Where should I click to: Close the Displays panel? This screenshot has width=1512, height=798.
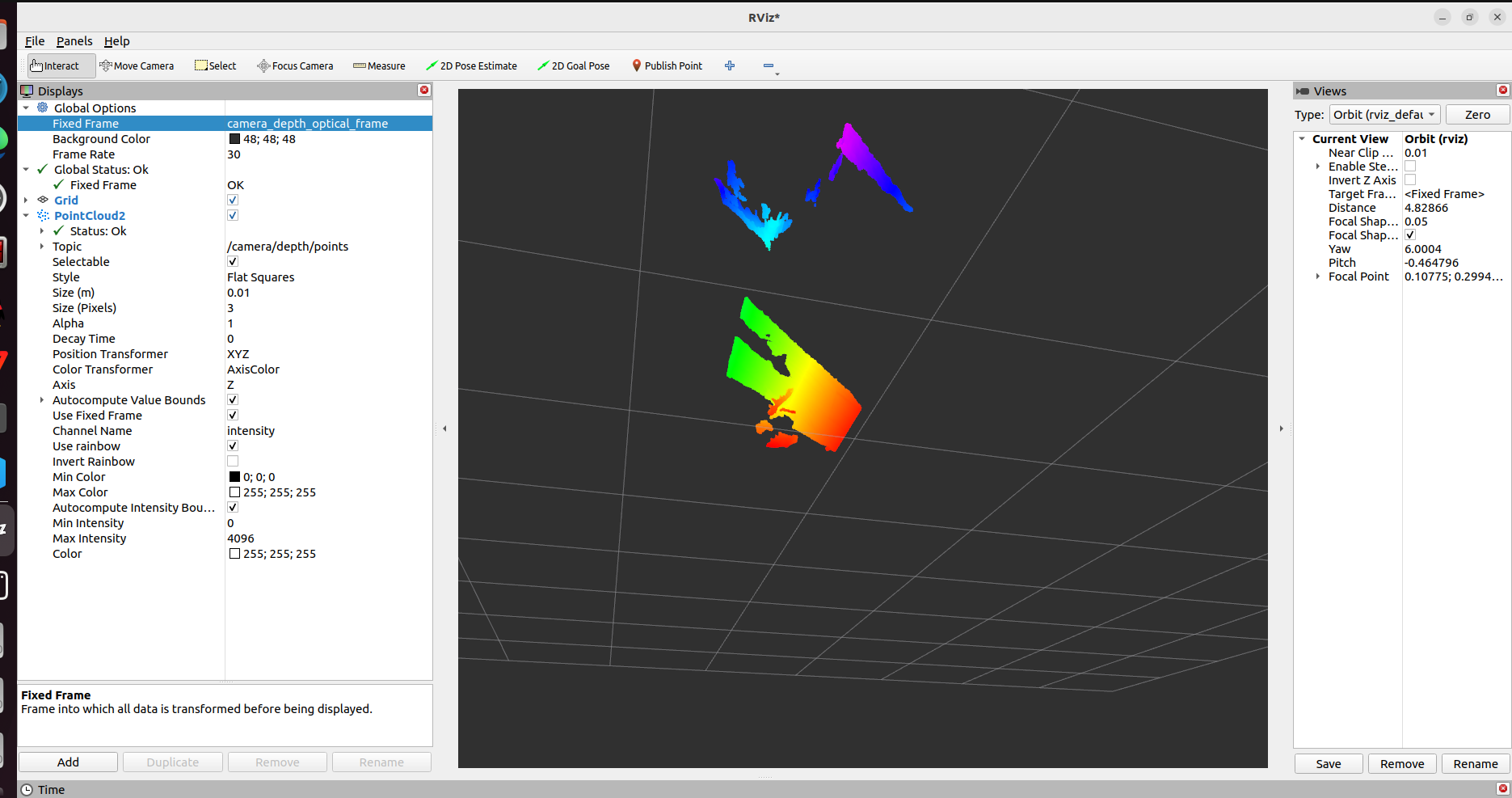(424, 90)
